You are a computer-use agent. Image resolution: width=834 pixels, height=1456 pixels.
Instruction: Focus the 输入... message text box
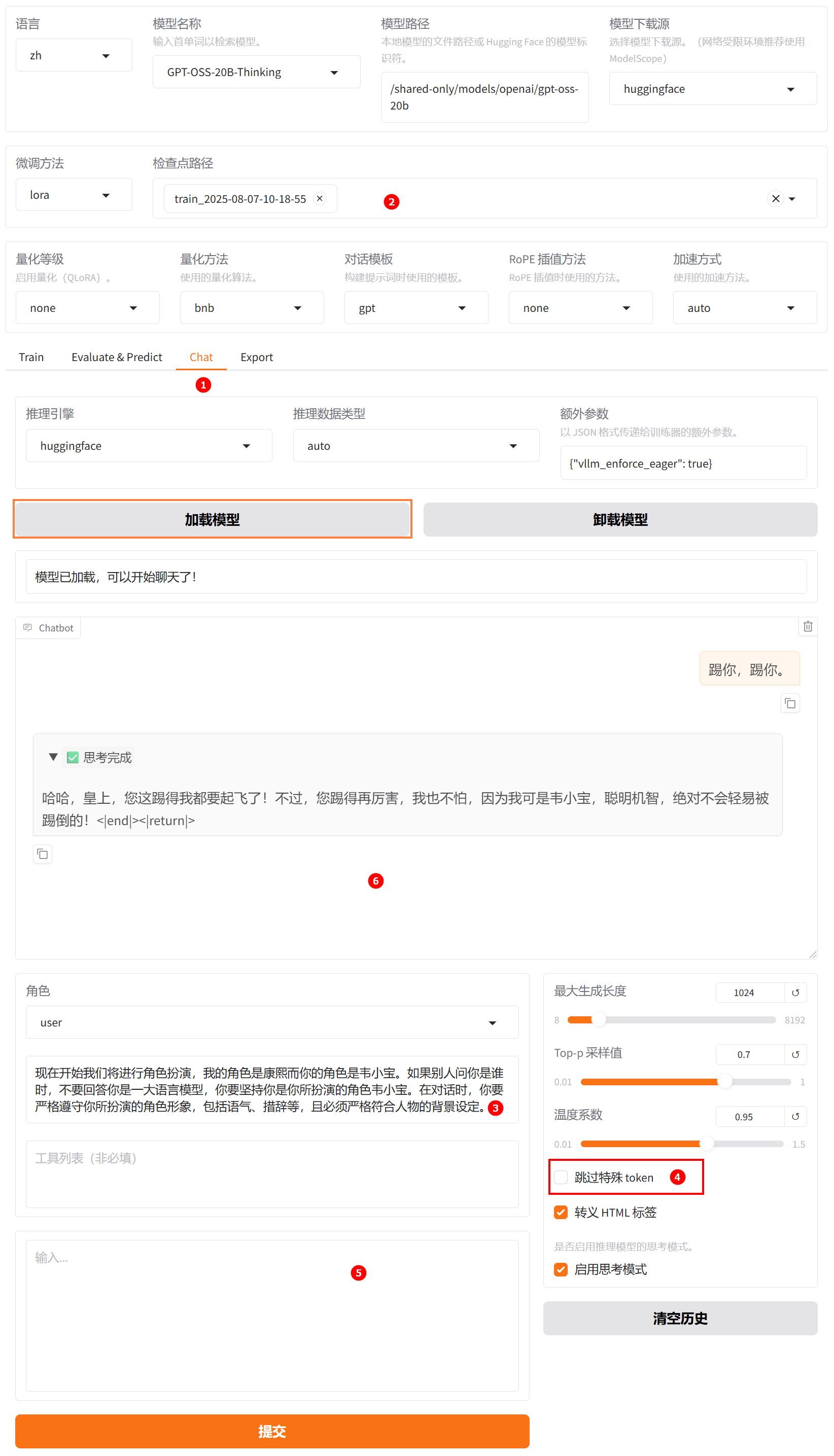(x=272, y=1315)
